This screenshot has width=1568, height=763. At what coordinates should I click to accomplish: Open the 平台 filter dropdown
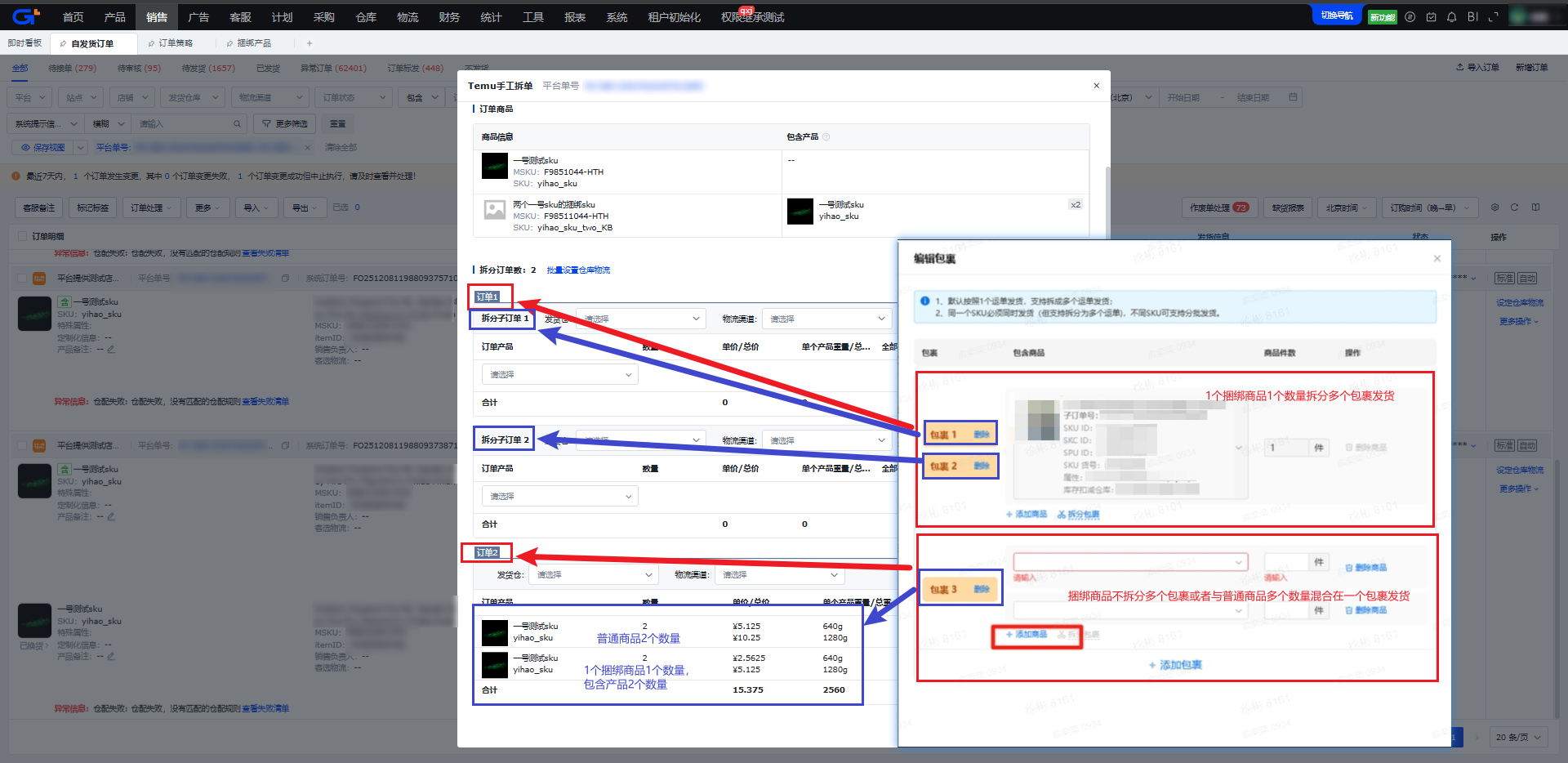[x=29, y=98]
